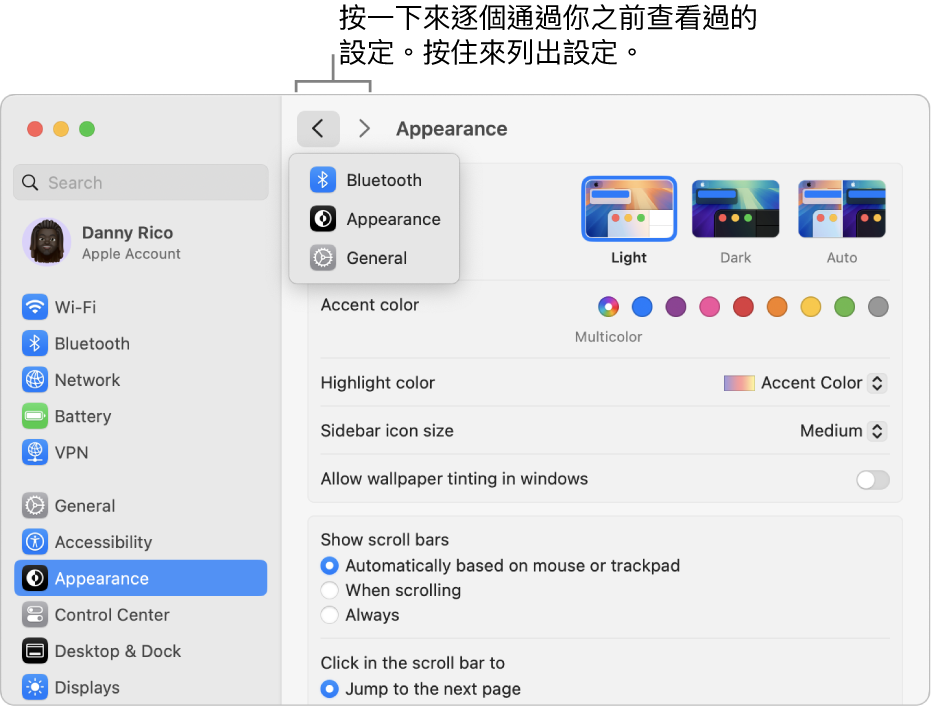Click the Bluetooth icon in the history popup
Viewport: 931px width, 708px height.
pos(323,179)
